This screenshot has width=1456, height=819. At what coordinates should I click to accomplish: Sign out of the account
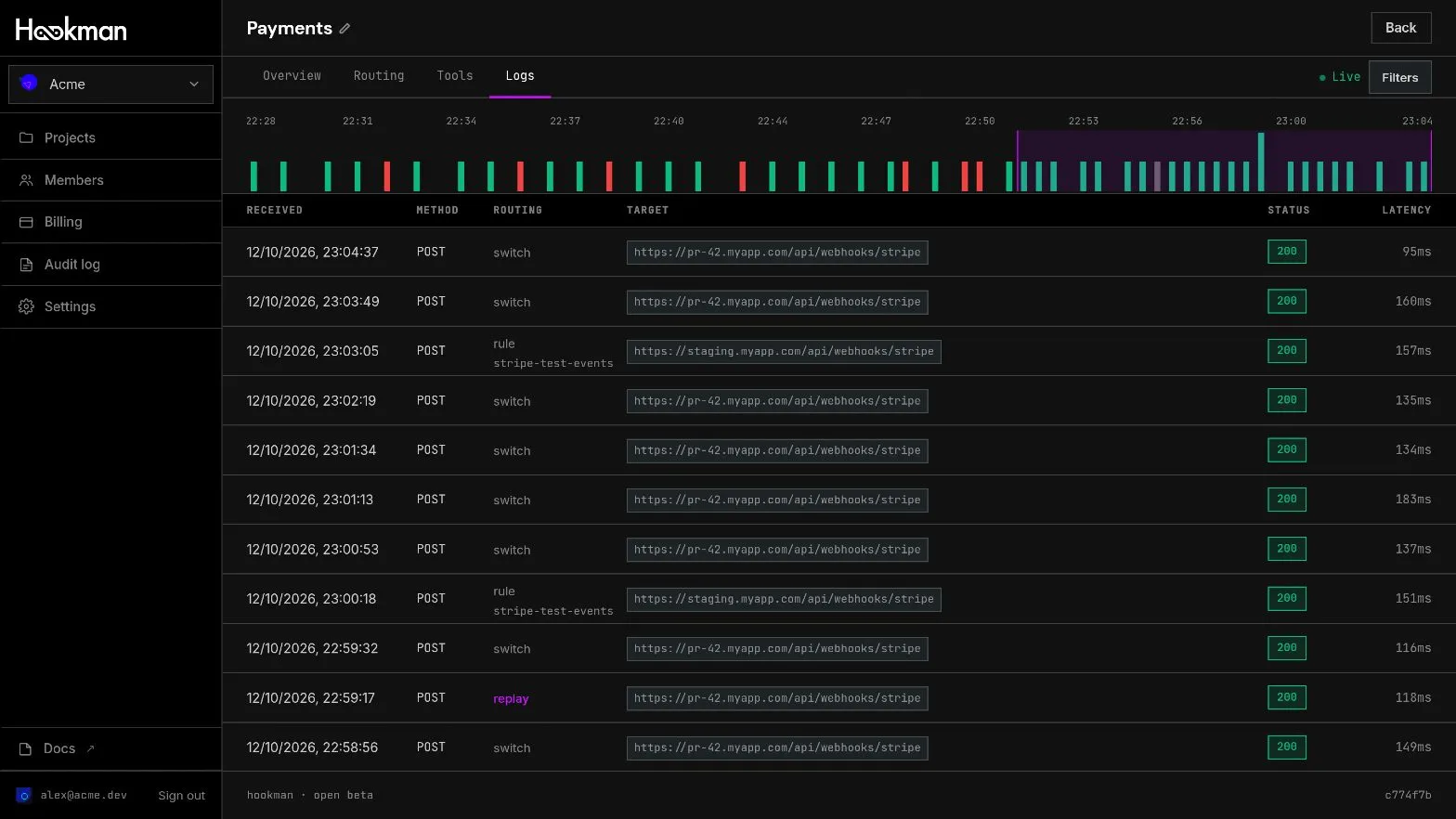(x=181, y=796)
